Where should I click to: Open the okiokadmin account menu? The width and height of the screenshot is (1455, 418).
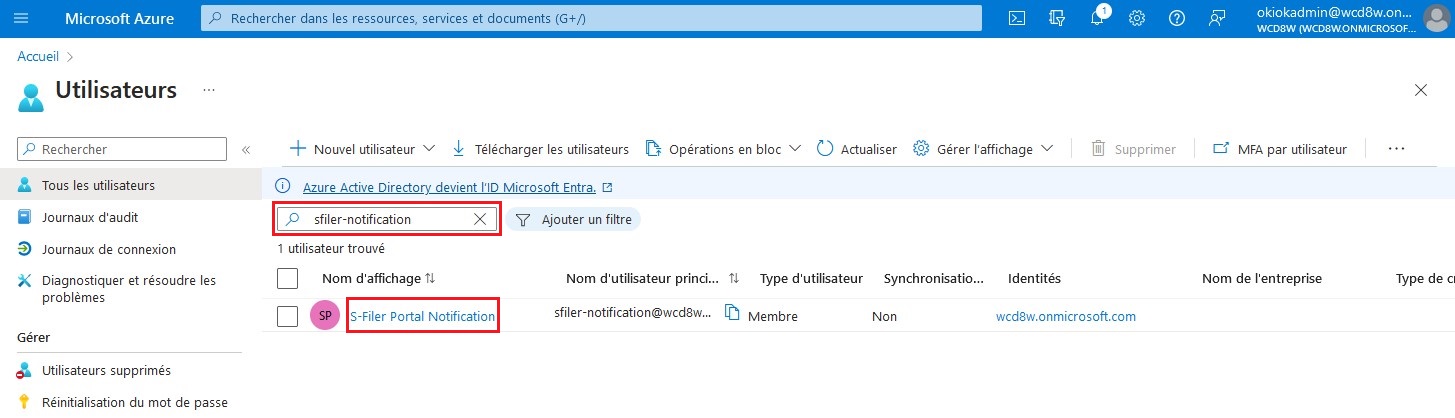click(1350, 18)
